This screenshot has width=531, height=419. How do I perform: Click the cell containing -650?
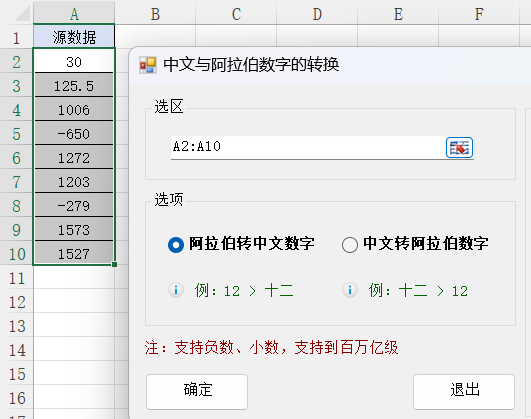[x=74, y=133]
